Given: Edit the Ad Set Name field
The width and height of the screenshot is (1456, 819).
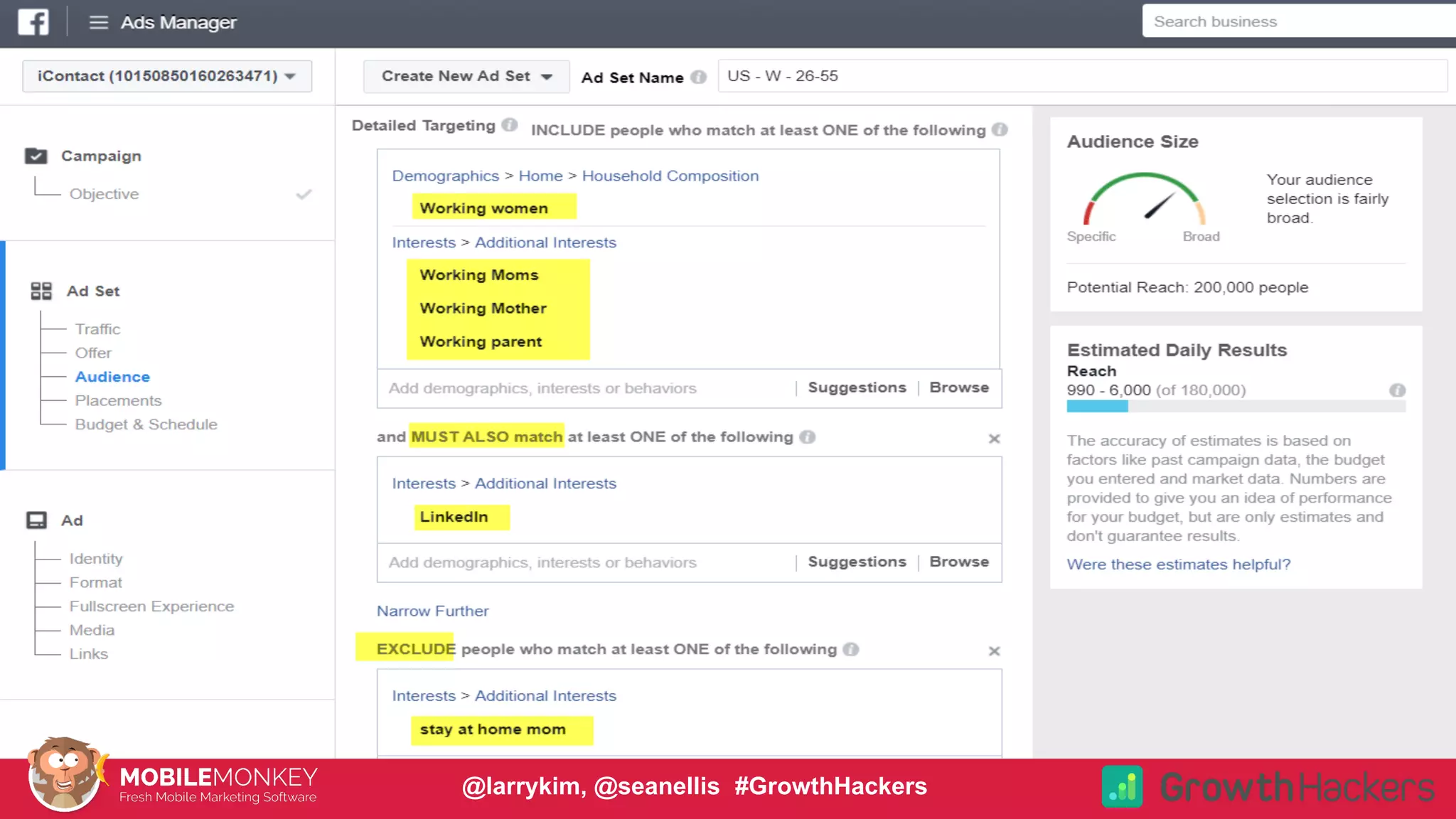Looking at the screenshot, I should [x=1082, y=76].
